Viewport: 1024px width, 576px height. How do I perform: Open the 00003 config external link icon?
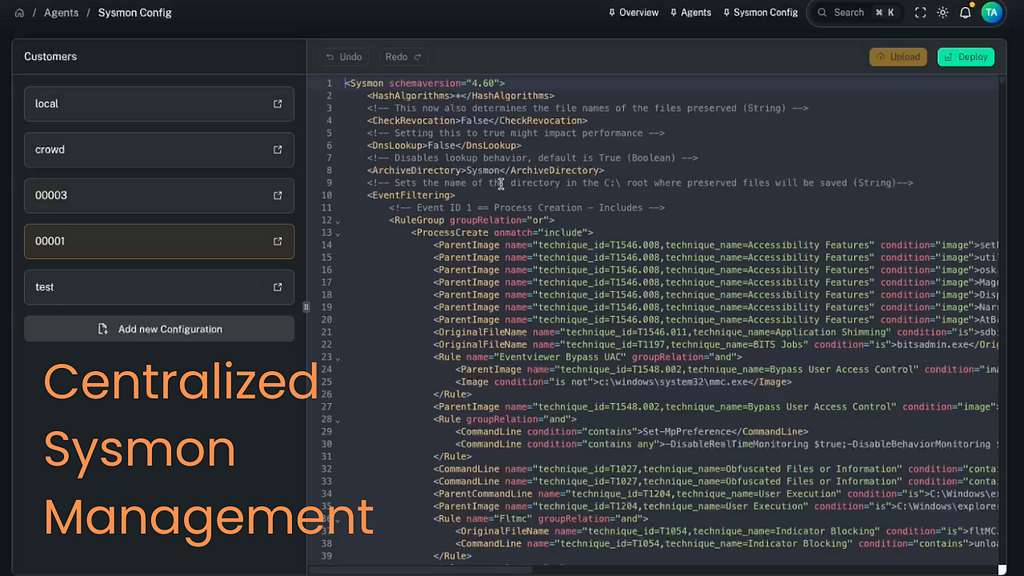[x=277, y=195]
